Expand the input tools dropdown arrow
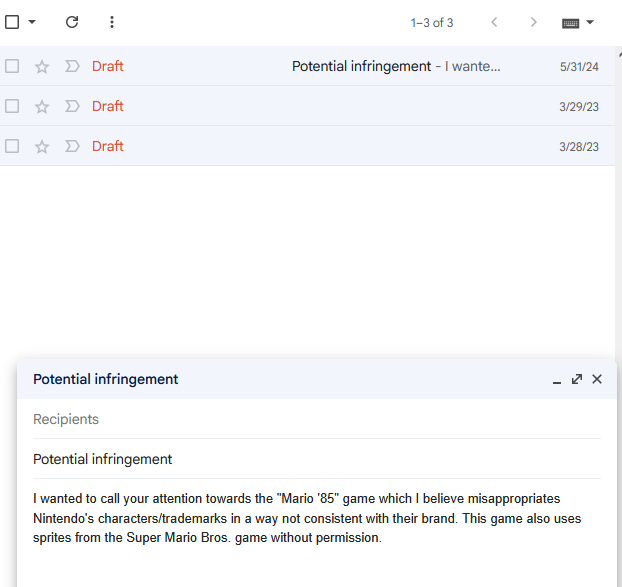Image resolution: width=622 pixels, height=587 pixels. pos(590,22)
